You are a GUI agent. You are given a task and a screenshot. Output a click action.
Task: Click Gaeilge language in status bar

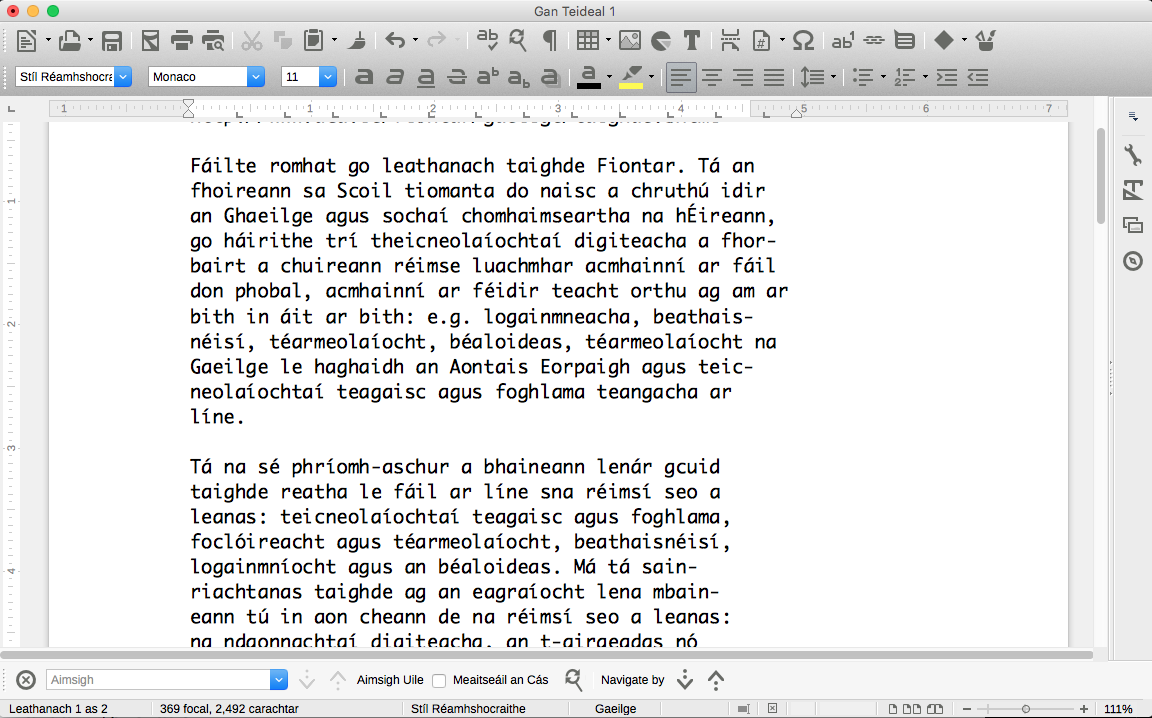[615, 709]
